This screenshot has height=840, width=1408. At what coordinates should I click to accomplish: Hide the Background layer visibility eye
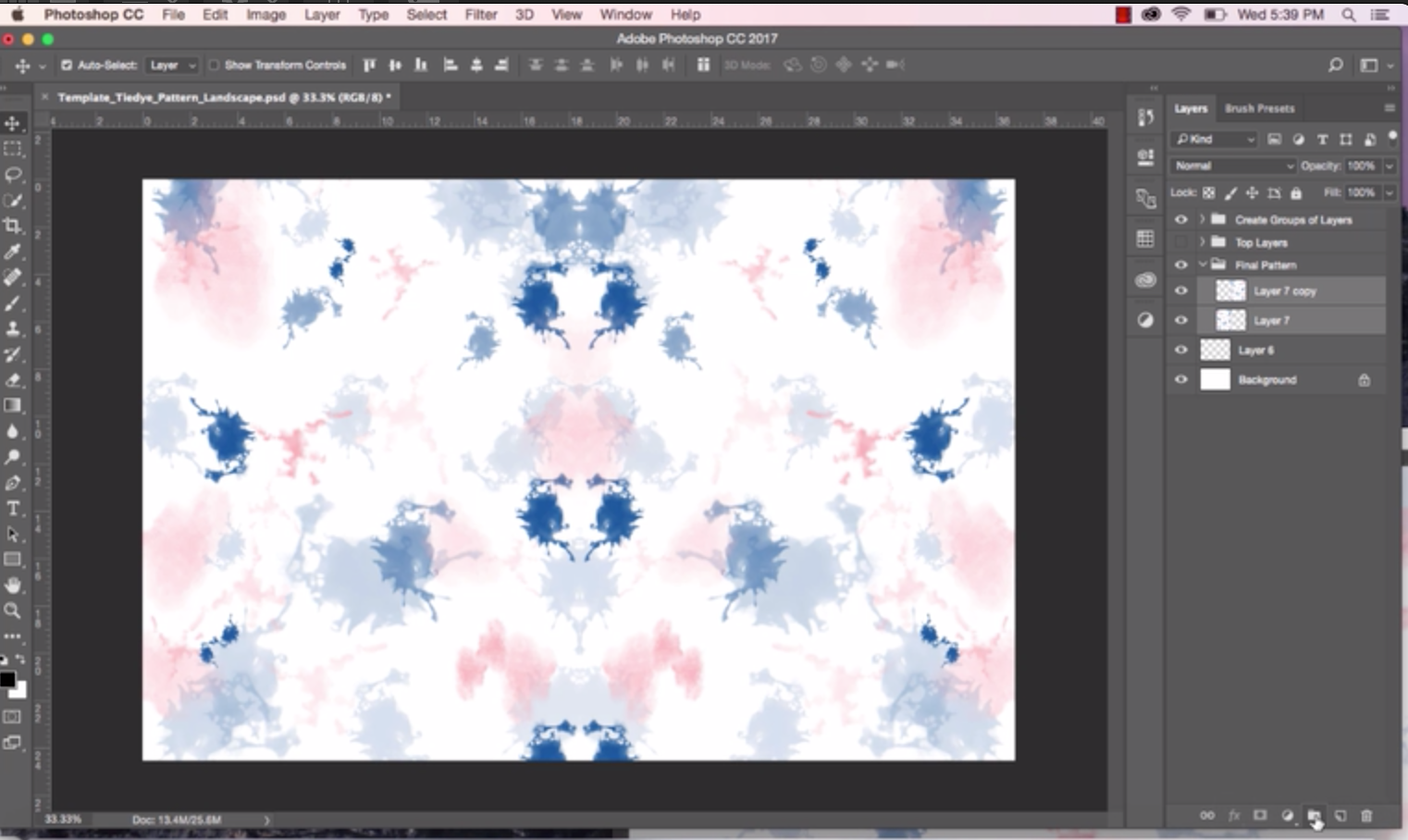pos(1181,380)
